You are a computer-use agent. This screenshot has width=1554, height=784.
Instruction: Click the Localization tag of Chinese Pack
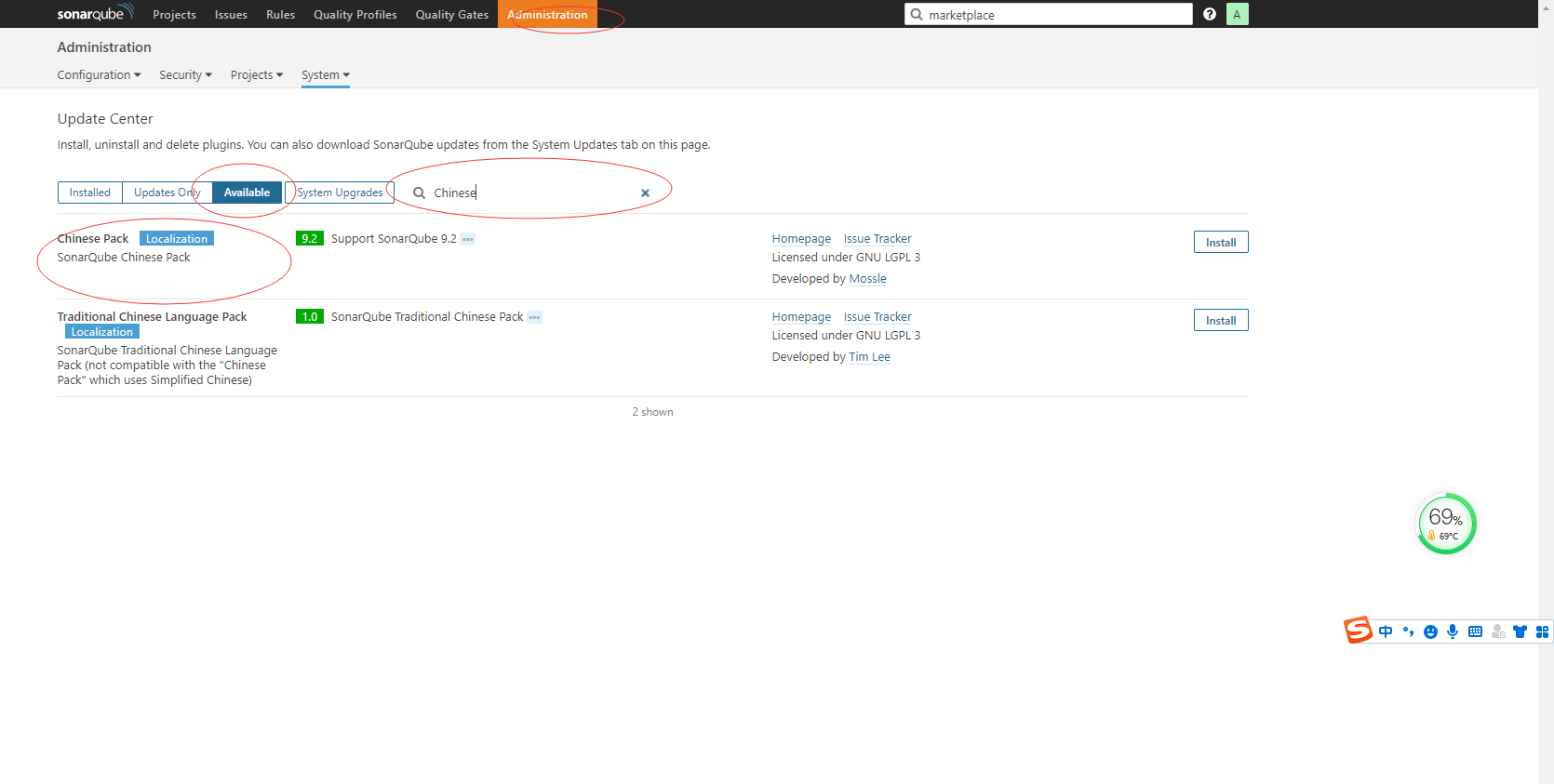pyautogui.click(x=177, y=238)
